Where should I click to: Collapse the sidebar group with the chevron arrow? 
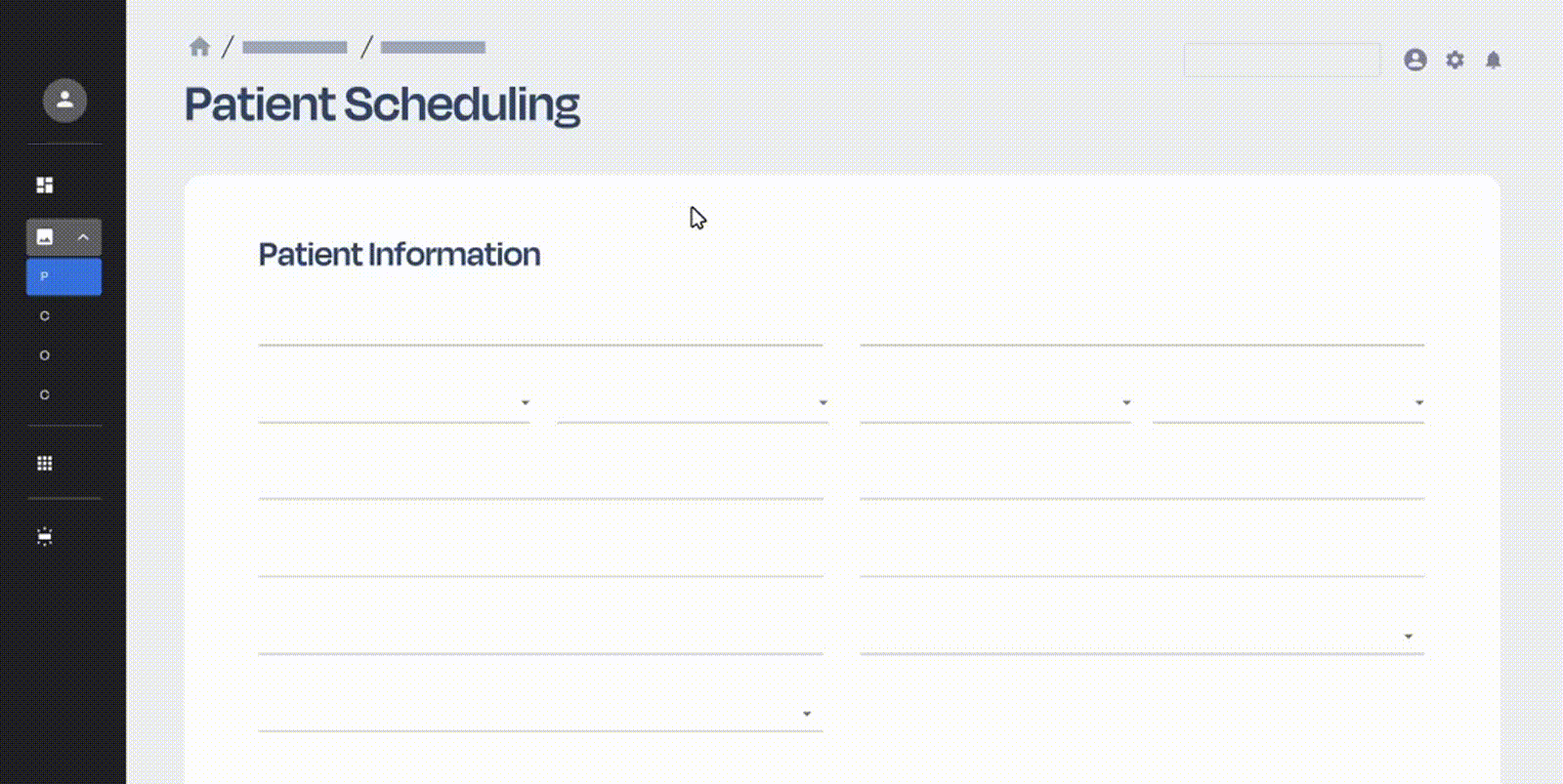point(83,237)
